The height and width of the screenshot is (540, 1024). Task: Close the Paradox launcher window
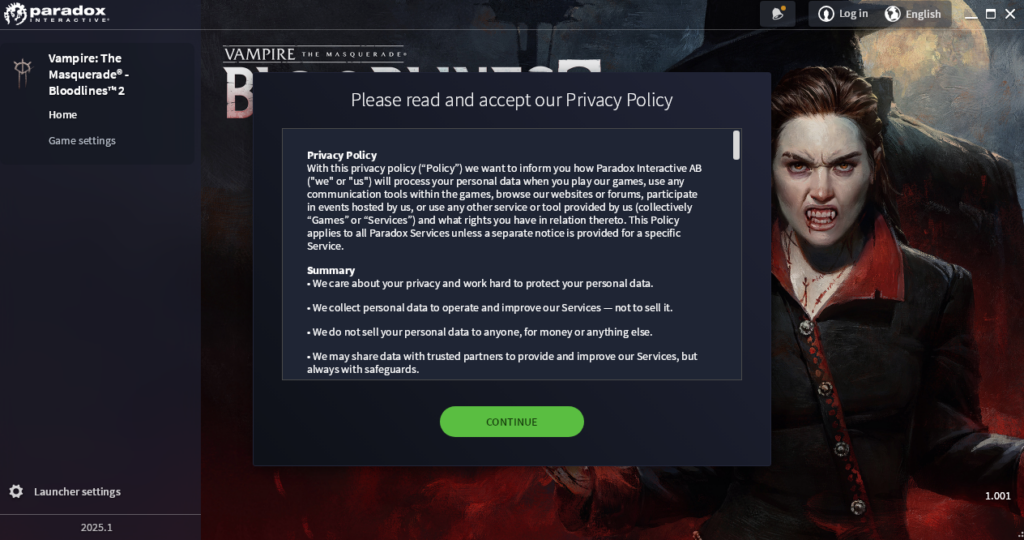click(1010, 14)
